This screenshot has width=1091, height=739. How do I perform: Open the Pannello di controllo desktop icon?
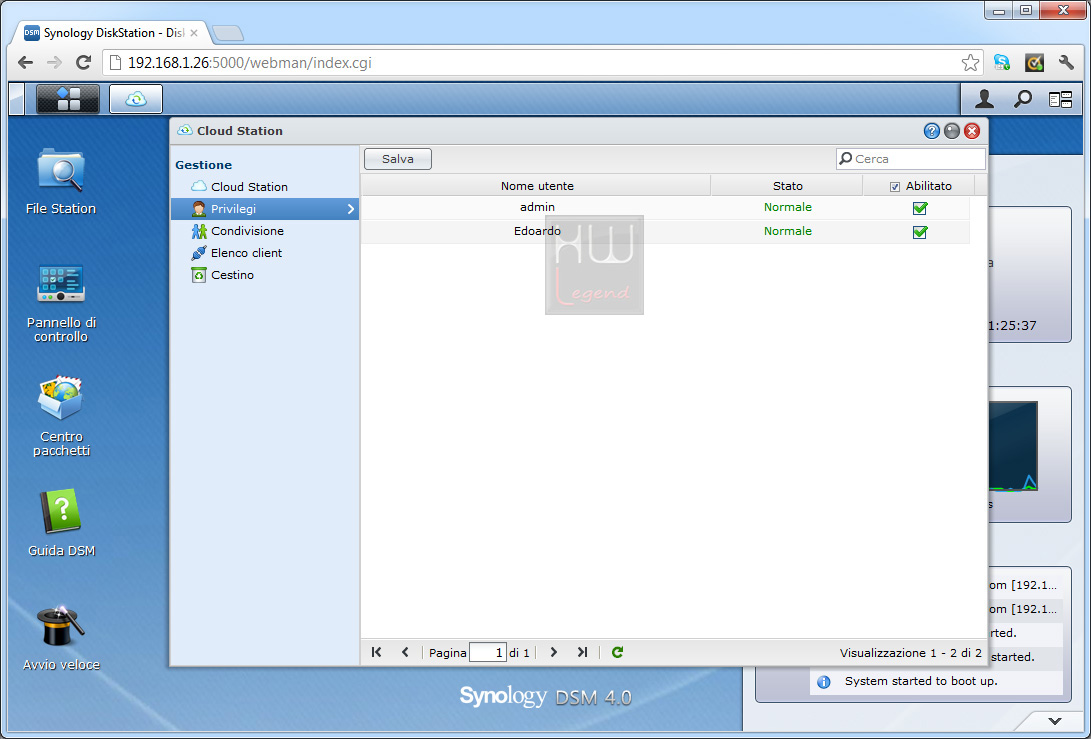tap(61, 303)
